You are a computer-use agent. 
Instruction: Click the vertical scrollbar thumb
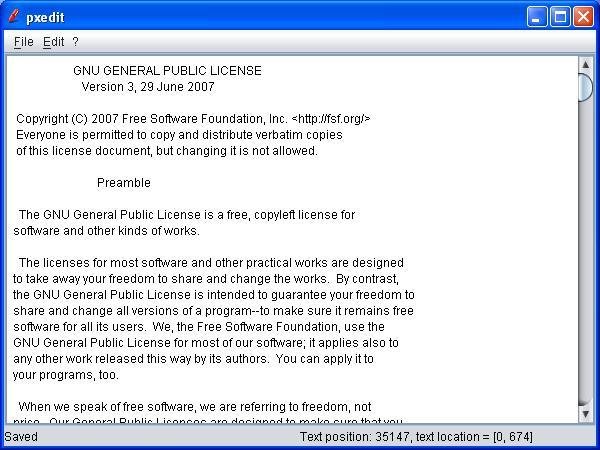(585, 87)
